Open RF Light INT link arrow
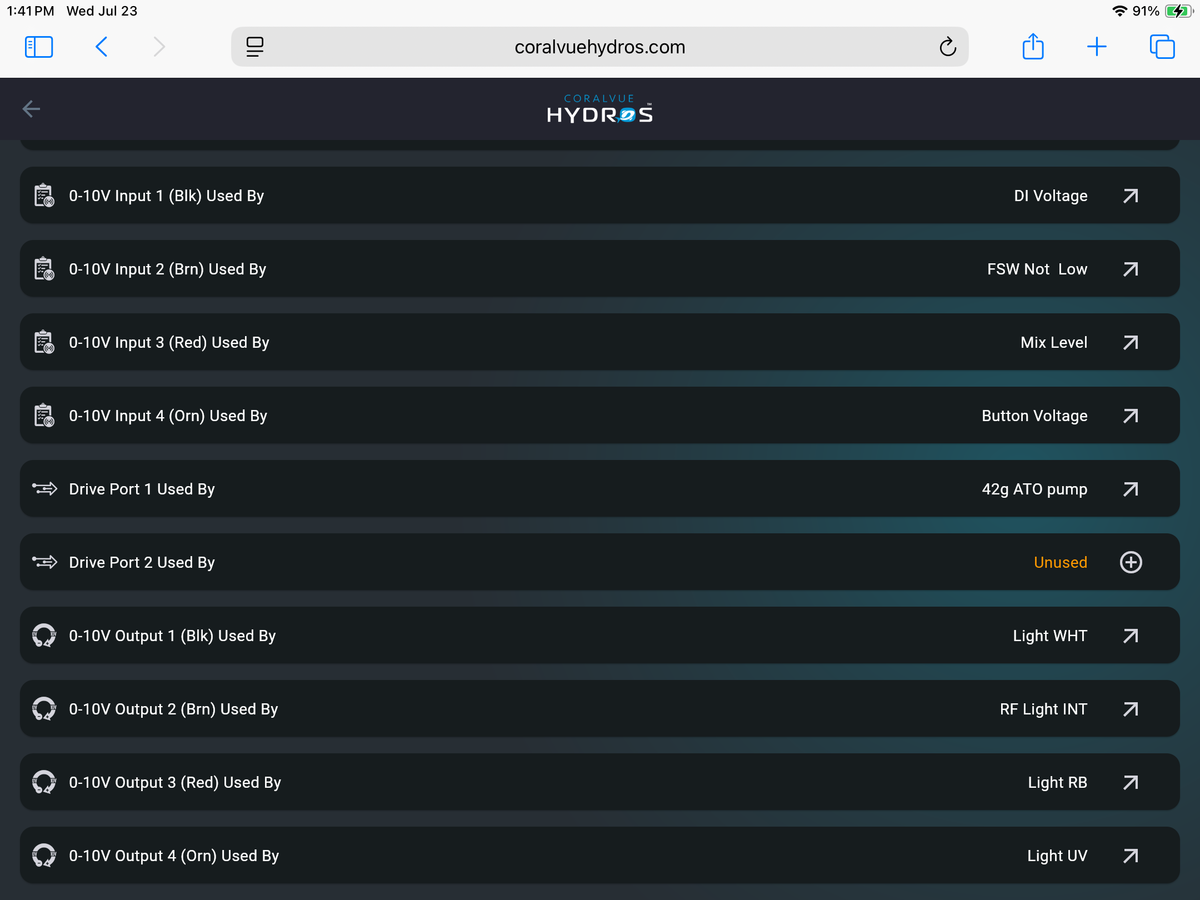 pyautogui.click(x=1130, y=709)
